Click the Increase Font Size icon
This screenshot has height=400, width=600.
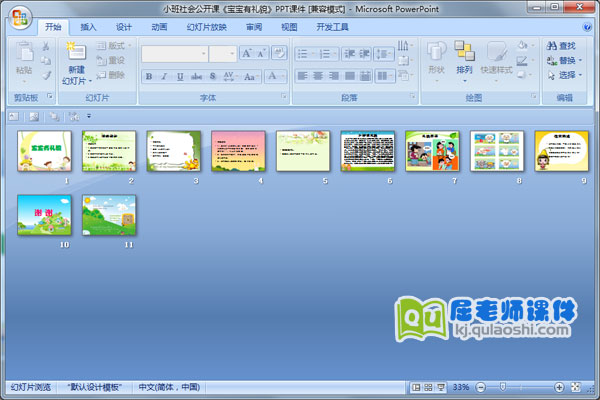247,53
